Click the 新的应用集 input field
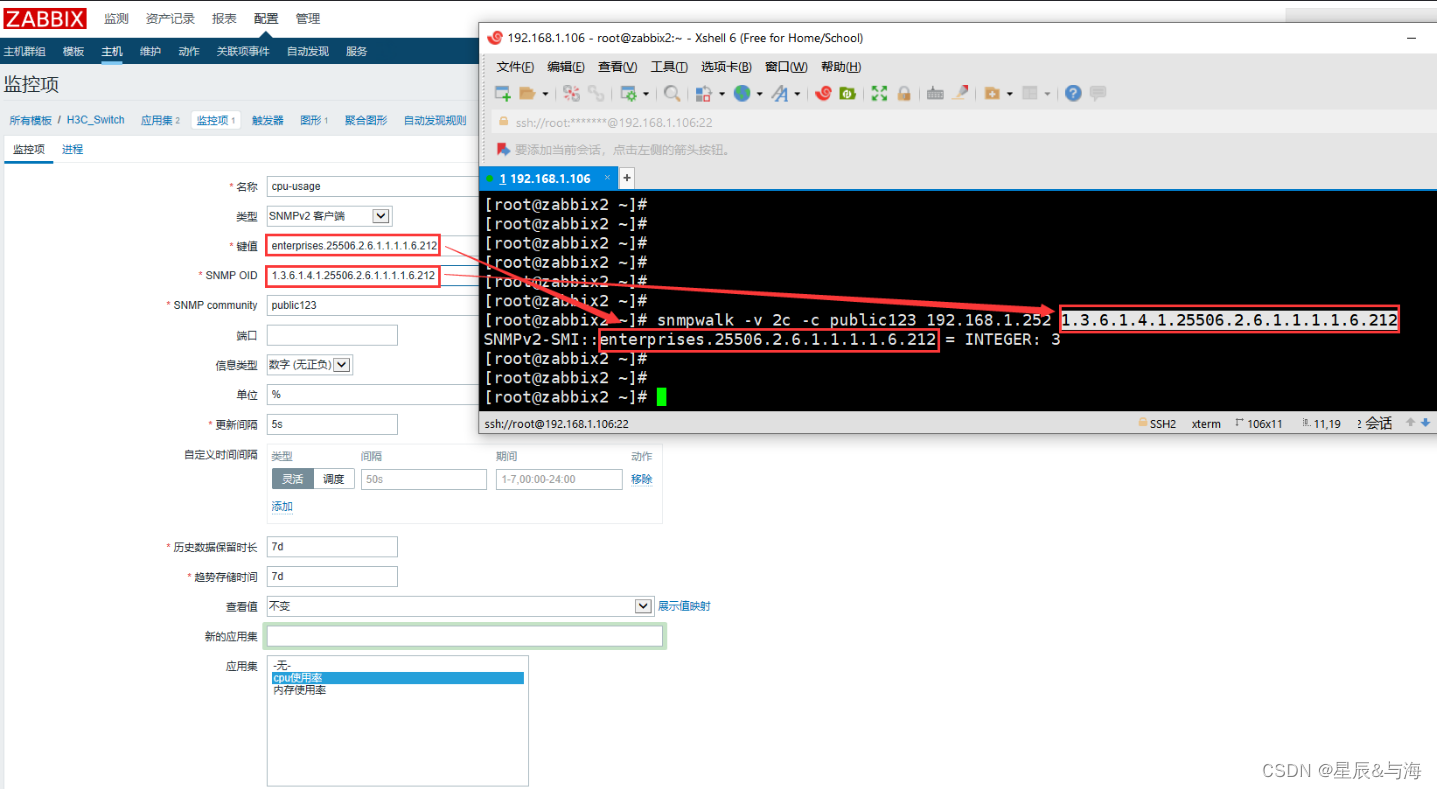This screenshot has width=1437, height=789. [x=465, y=636]
